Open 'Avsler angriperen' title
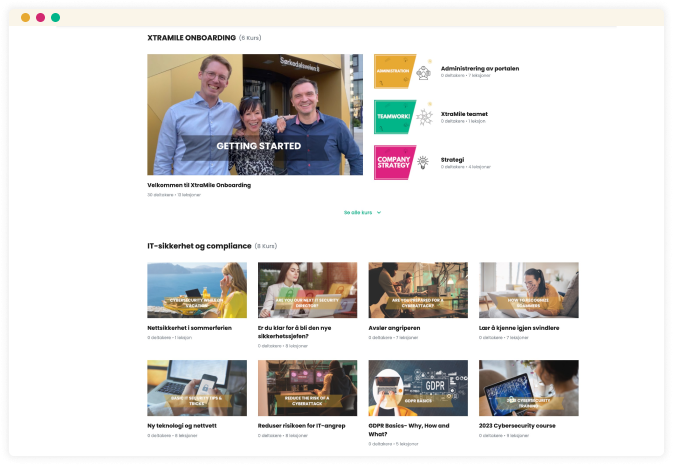The height and width of the screenshot is (465, 673). coord(394,328)
